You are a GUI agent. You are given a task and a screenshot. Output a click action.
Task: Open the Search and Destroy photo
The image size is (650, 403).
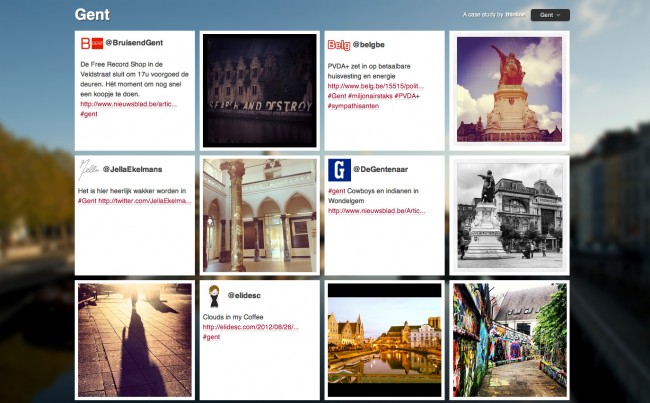point(260,90)
